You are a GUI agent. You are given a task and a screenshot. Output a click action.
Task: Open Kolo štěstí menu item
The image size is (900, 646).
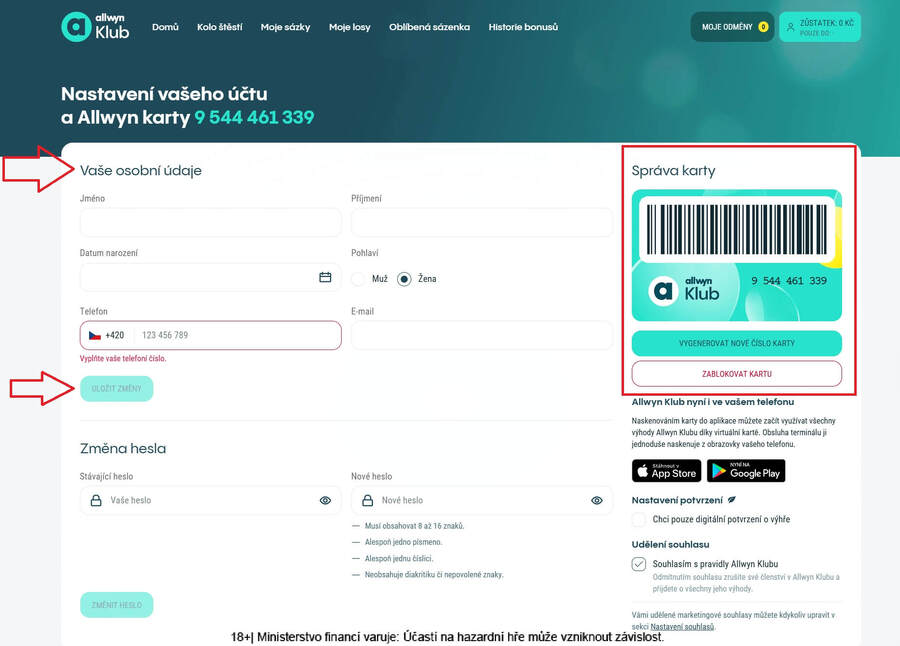click(x=220, y=27)
